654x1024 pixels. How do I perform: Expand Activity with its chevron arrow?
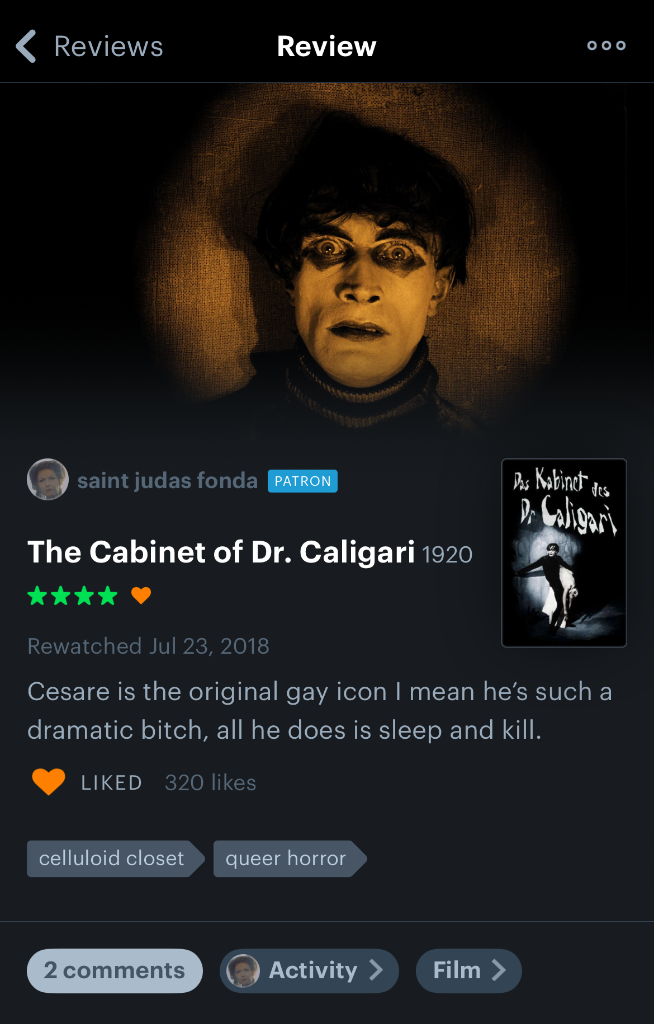click(376, 970)
